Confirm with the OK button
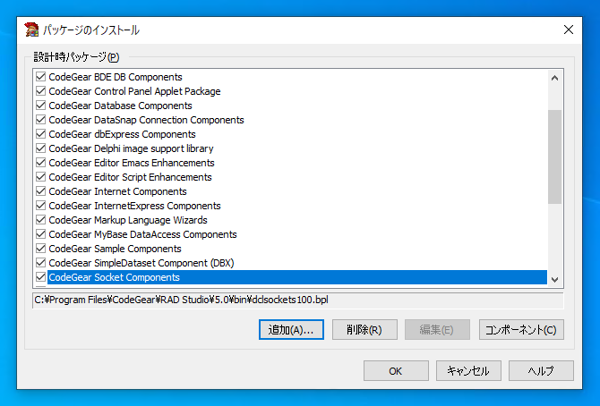 (x=396, y=371)
